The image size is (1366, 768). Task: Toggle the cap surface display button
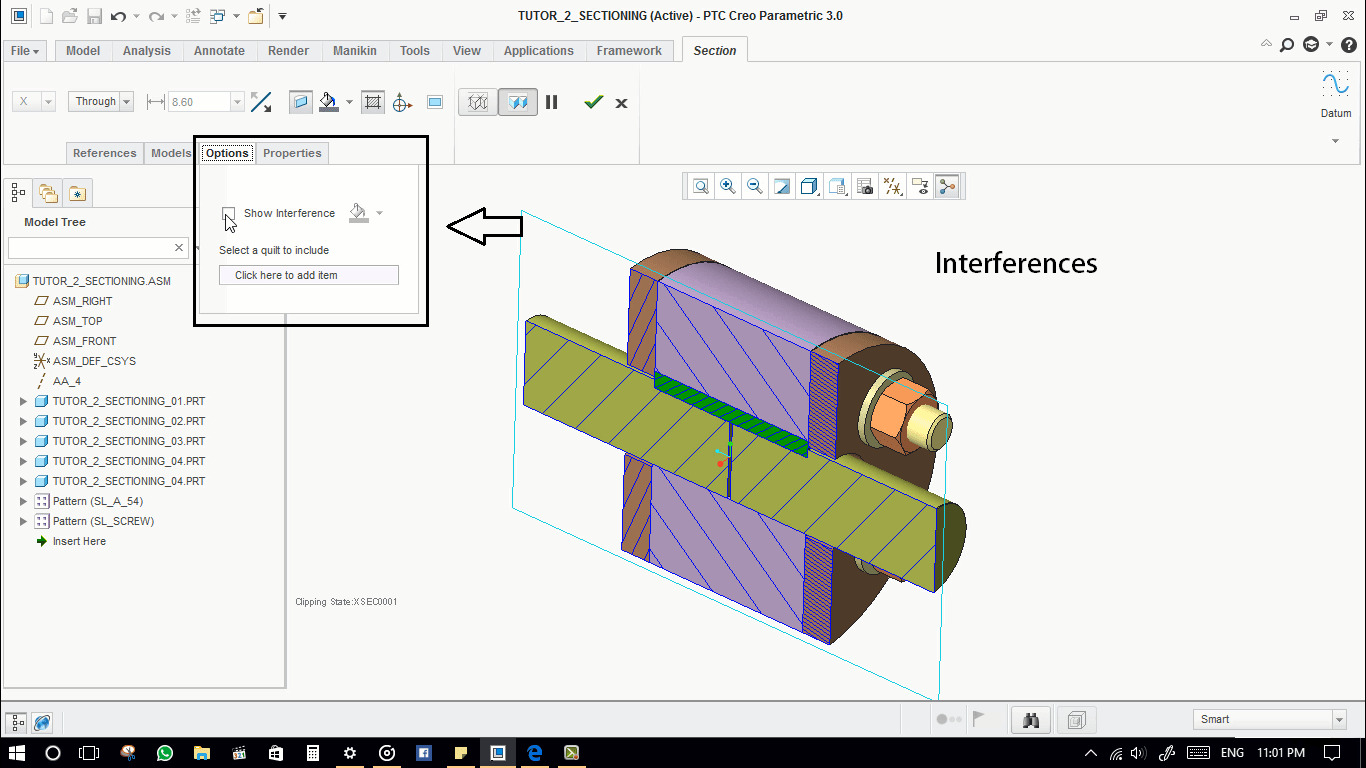[x=300, y=102]
